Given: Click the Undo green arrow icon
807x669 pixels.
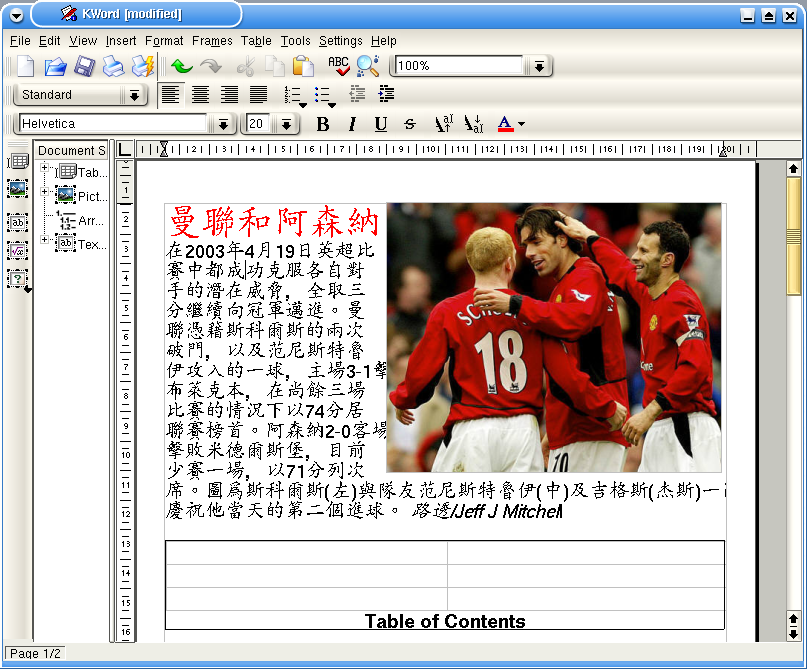Looking at the screenshot, I should click(181, 66).
